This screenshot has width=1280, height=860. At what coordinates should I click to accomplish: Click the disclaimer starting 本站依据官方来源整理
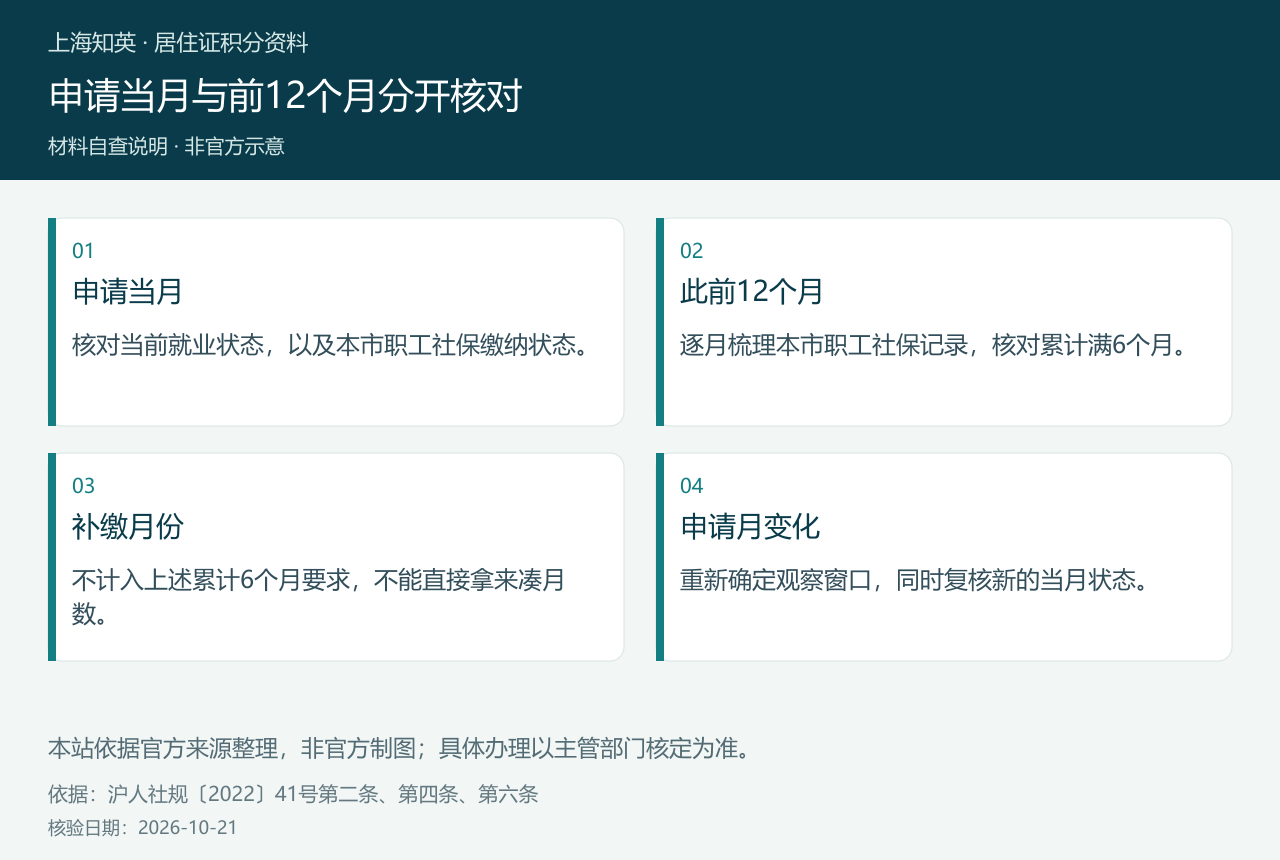399,748
